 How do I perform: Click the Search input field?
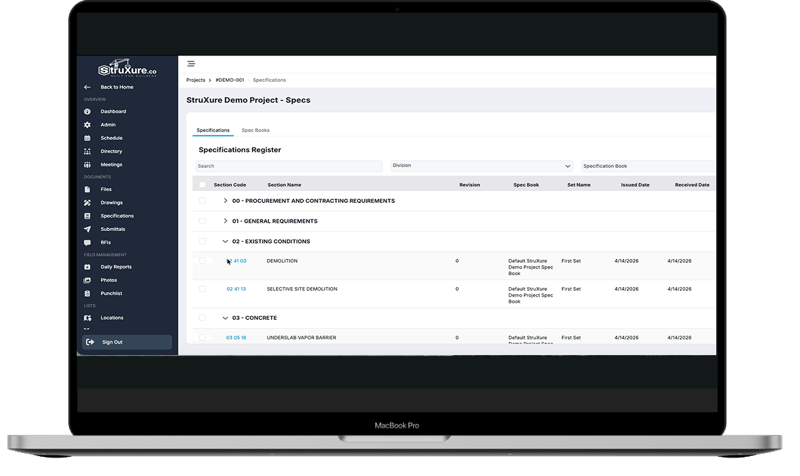(x=288, y=166)
